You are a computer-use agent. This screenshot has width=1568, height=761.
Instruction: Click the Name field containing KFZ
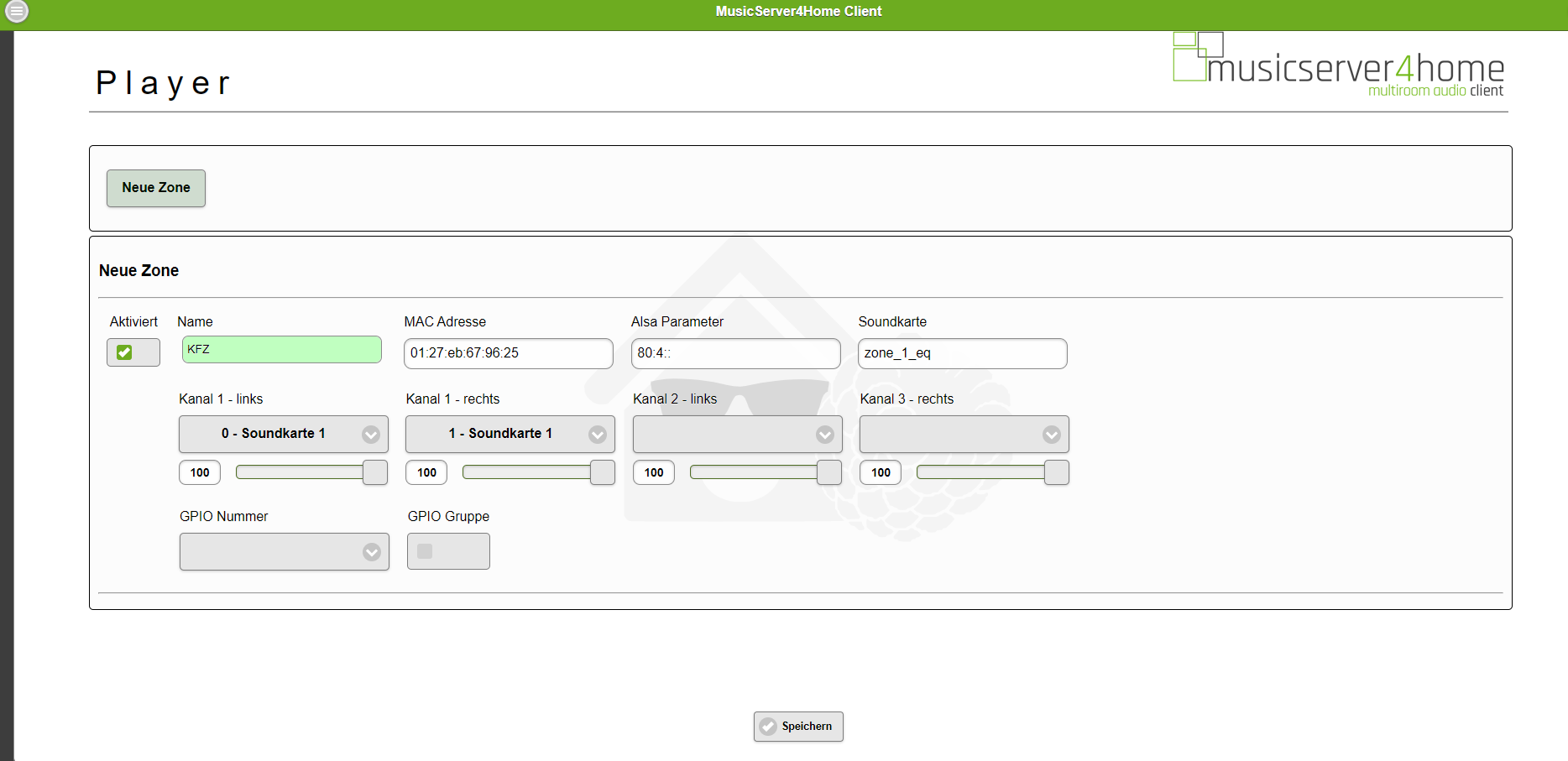point(281,350)
